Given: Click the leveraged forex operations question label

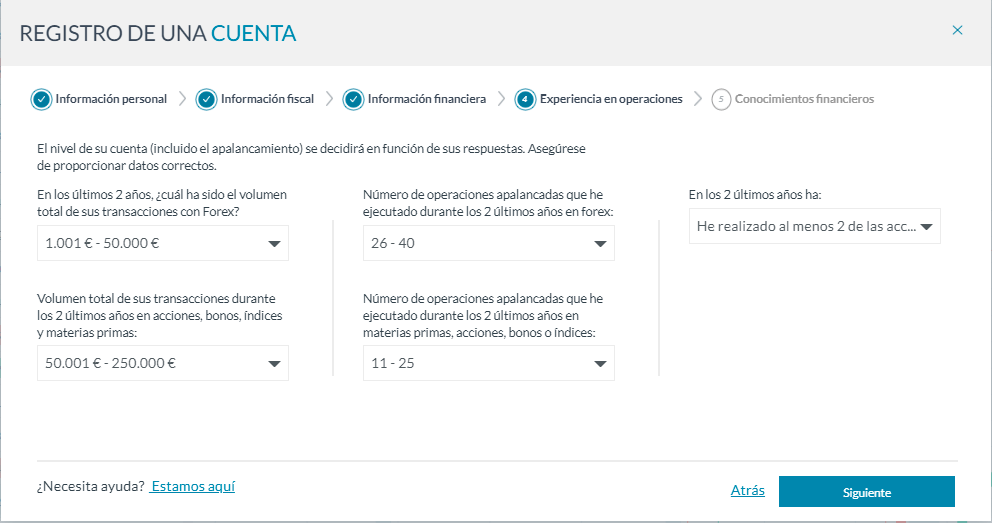Looking at the screenshot, I should [x=488, y=203].
